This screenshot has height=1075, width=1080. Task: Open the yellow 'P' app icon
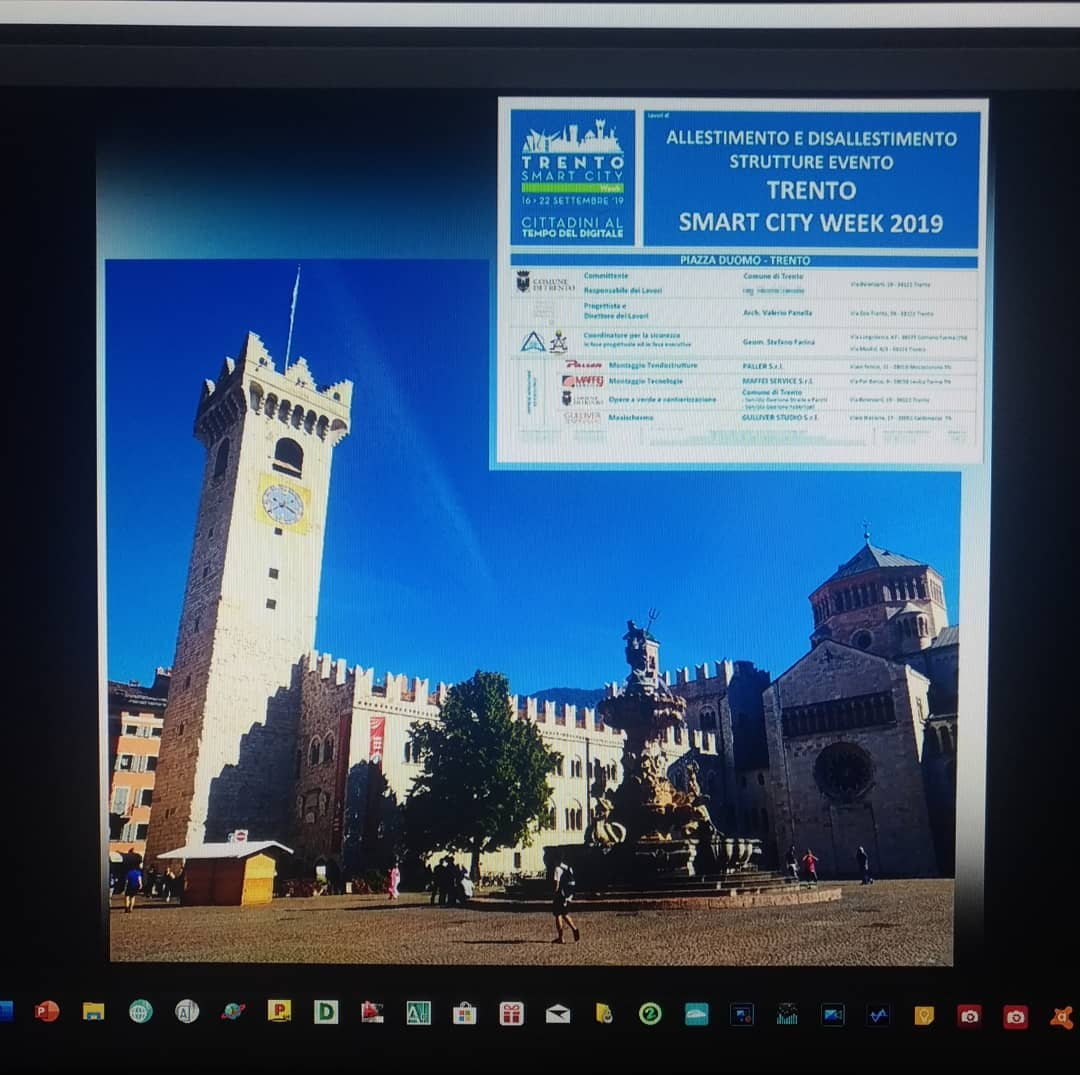pyautogui.click(x=279, y=1010)
